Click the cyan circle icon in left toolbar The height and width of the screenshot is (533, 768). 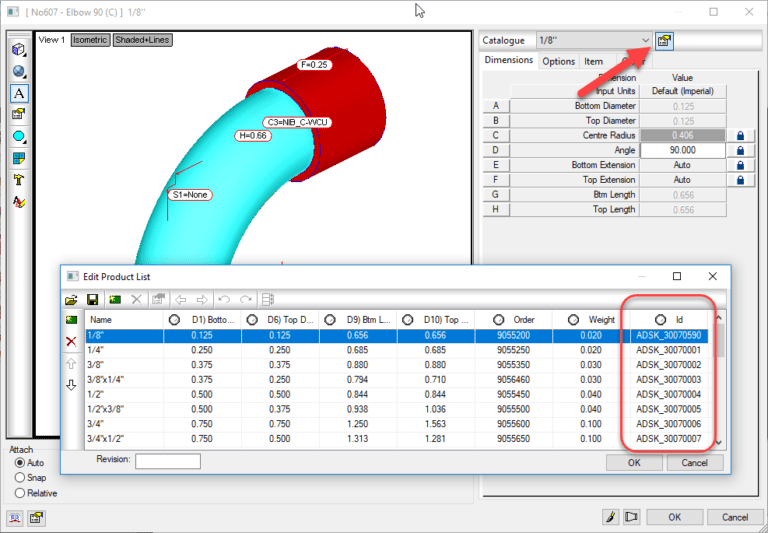(x=19, y=136)
